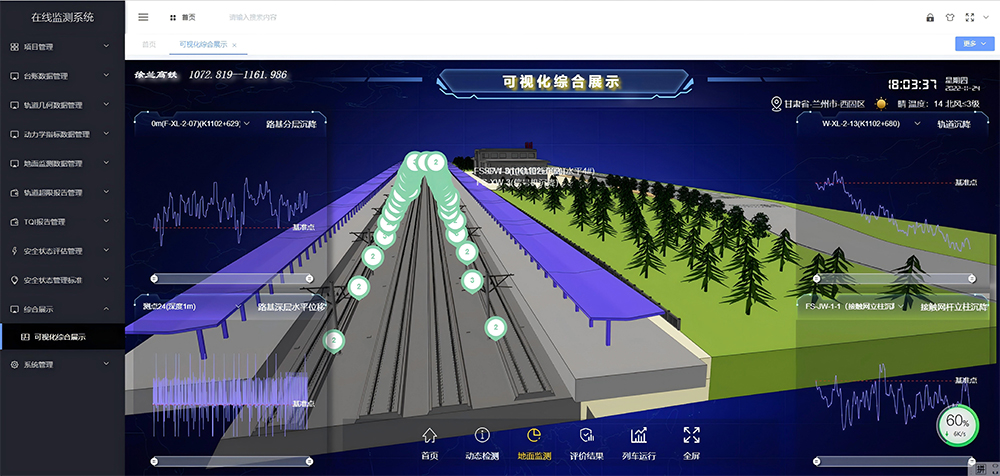Go to 首页 home icon at bottom
1000x476 pixels.
430,442
